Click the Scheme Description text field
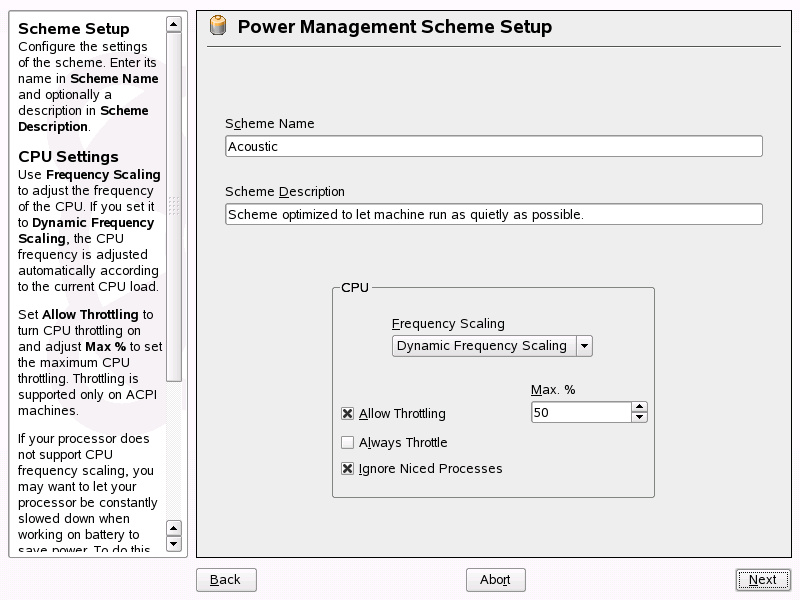Screen dimensions: 800x600 coord(494,214)
